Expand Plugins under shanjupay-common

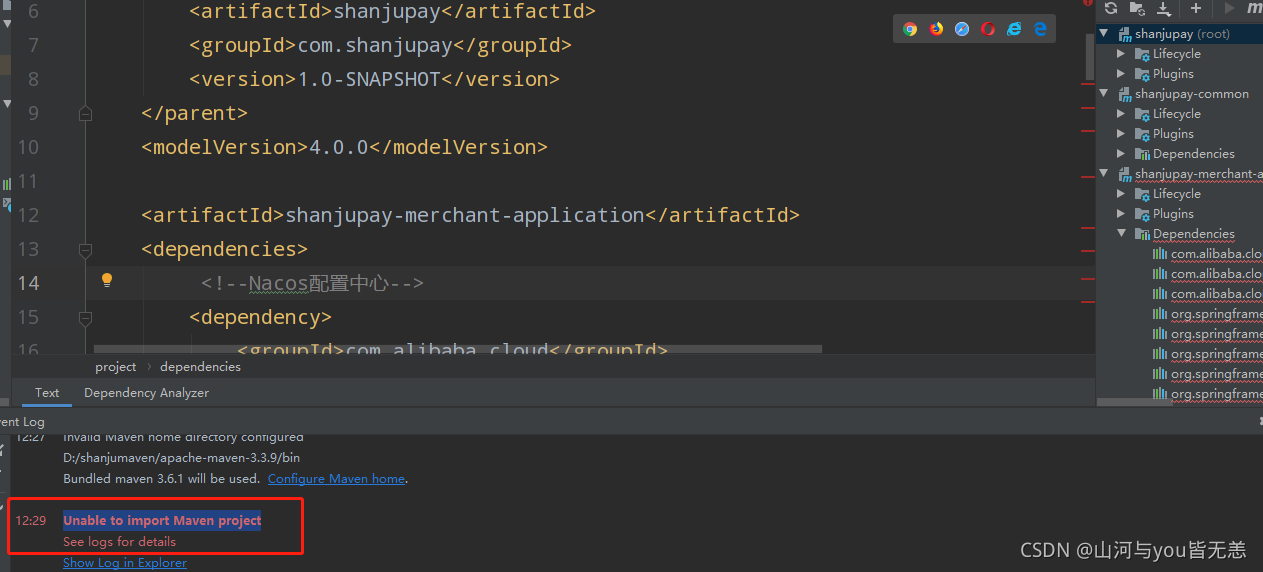1121,134
